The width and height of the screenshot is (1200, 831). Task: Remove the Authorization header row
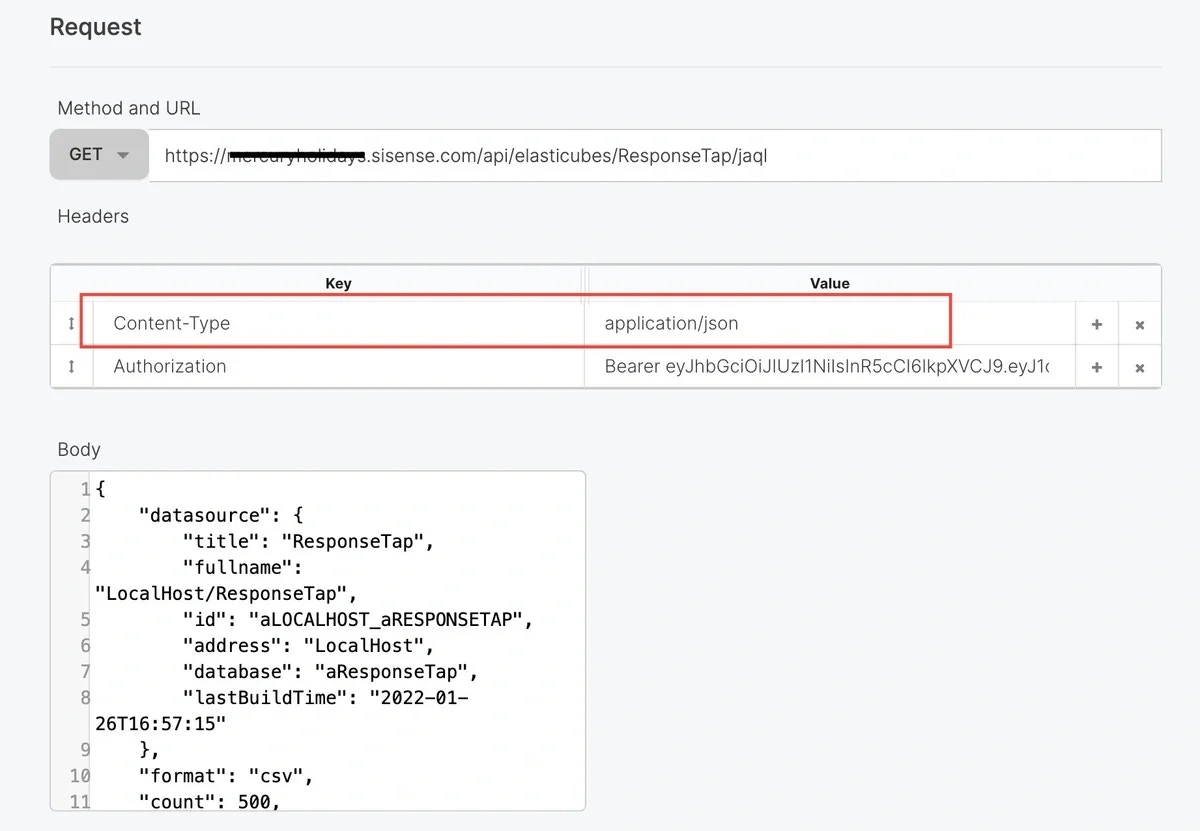tap(1140, 367)
